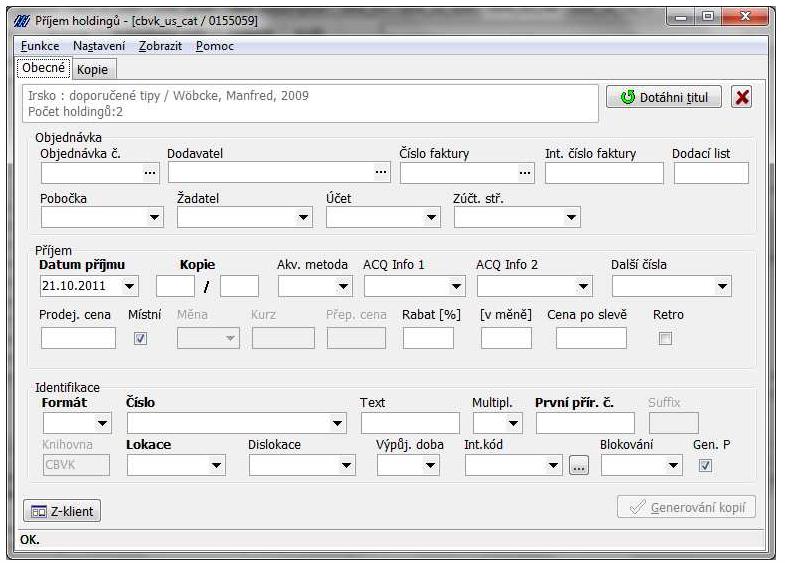The width and height of the screenshot is (785, 563).
Task: Click into the Prodej. cena field
Action: 79,339
